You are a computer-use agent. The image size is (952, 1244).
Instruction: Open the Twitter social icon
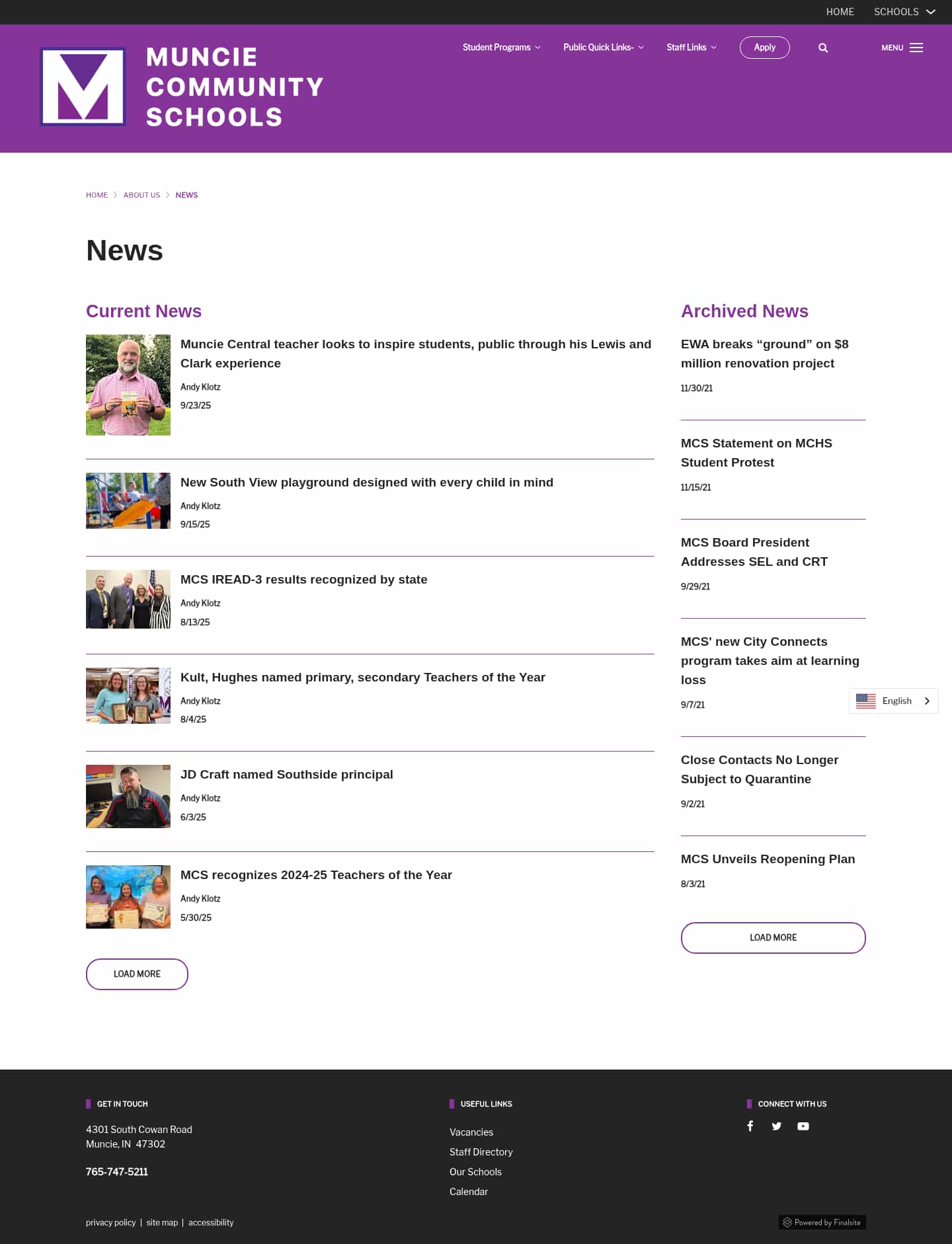[x=777, y=1126]
